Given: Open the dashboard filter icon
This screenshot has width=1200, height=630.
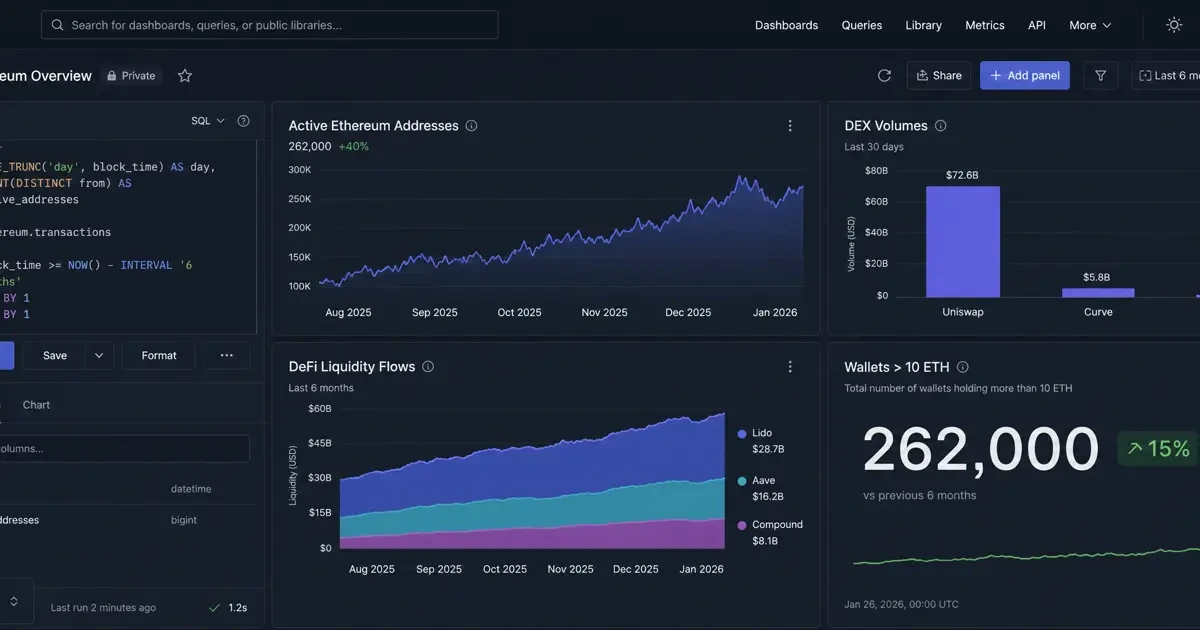Looking at the screenshot, I should coord(1100,75).
